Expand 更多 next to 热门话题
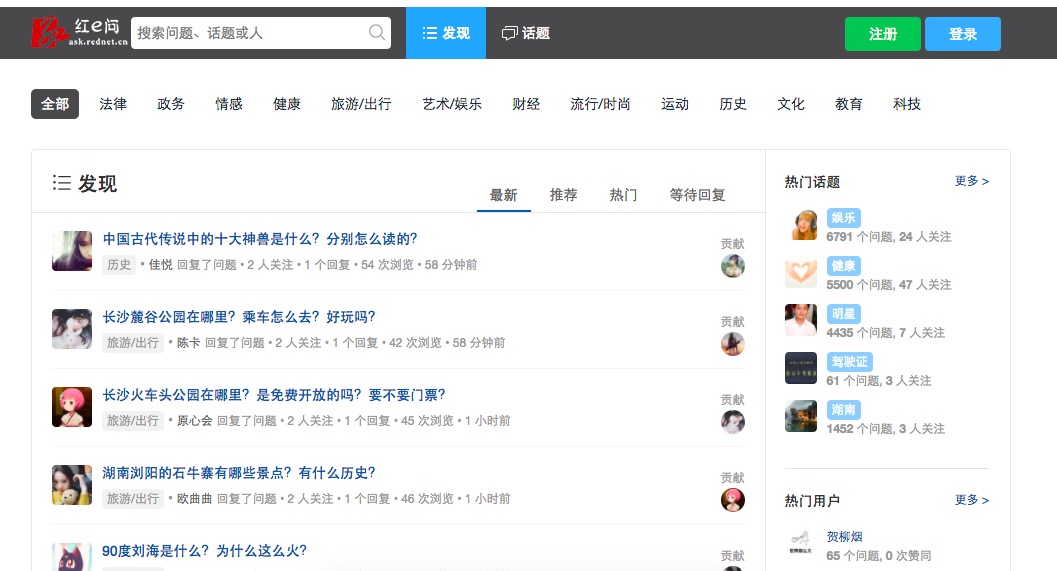 tap(971, 181)
